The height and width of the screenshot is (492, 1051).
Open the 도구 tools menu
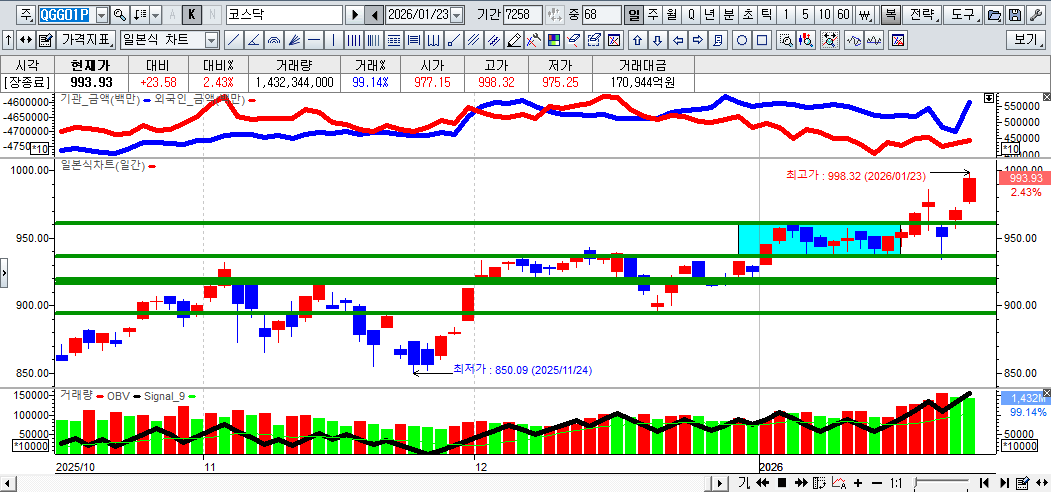(962, 15)
